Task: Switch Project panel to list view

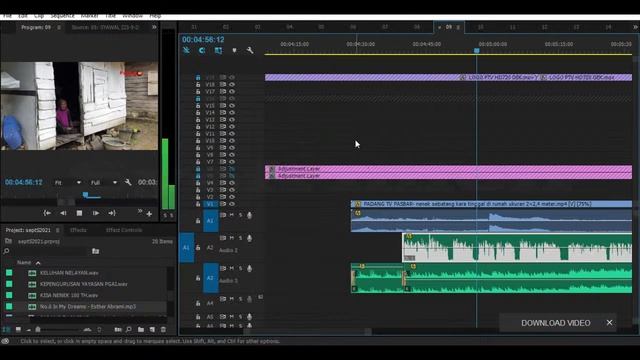Action: click(x=6, y=329)
